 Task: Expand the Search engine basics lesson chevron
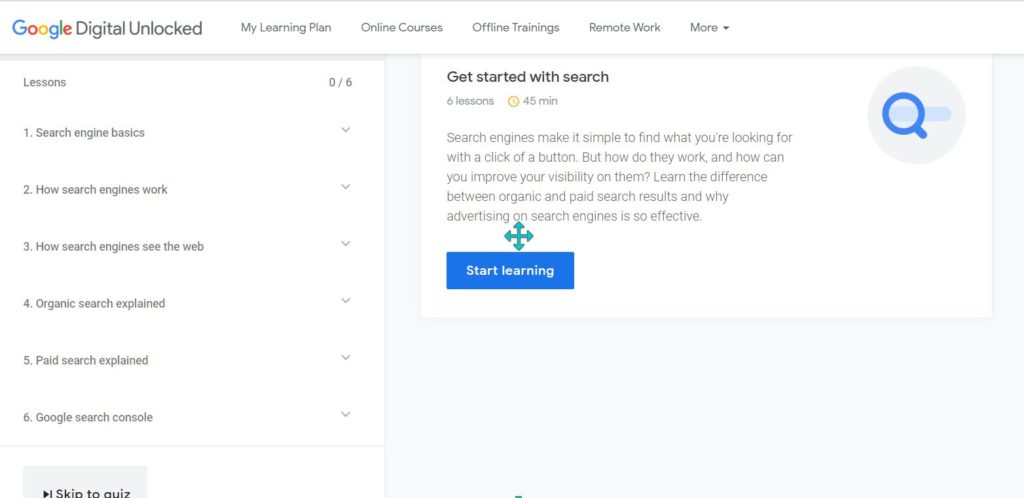(345, 130)
